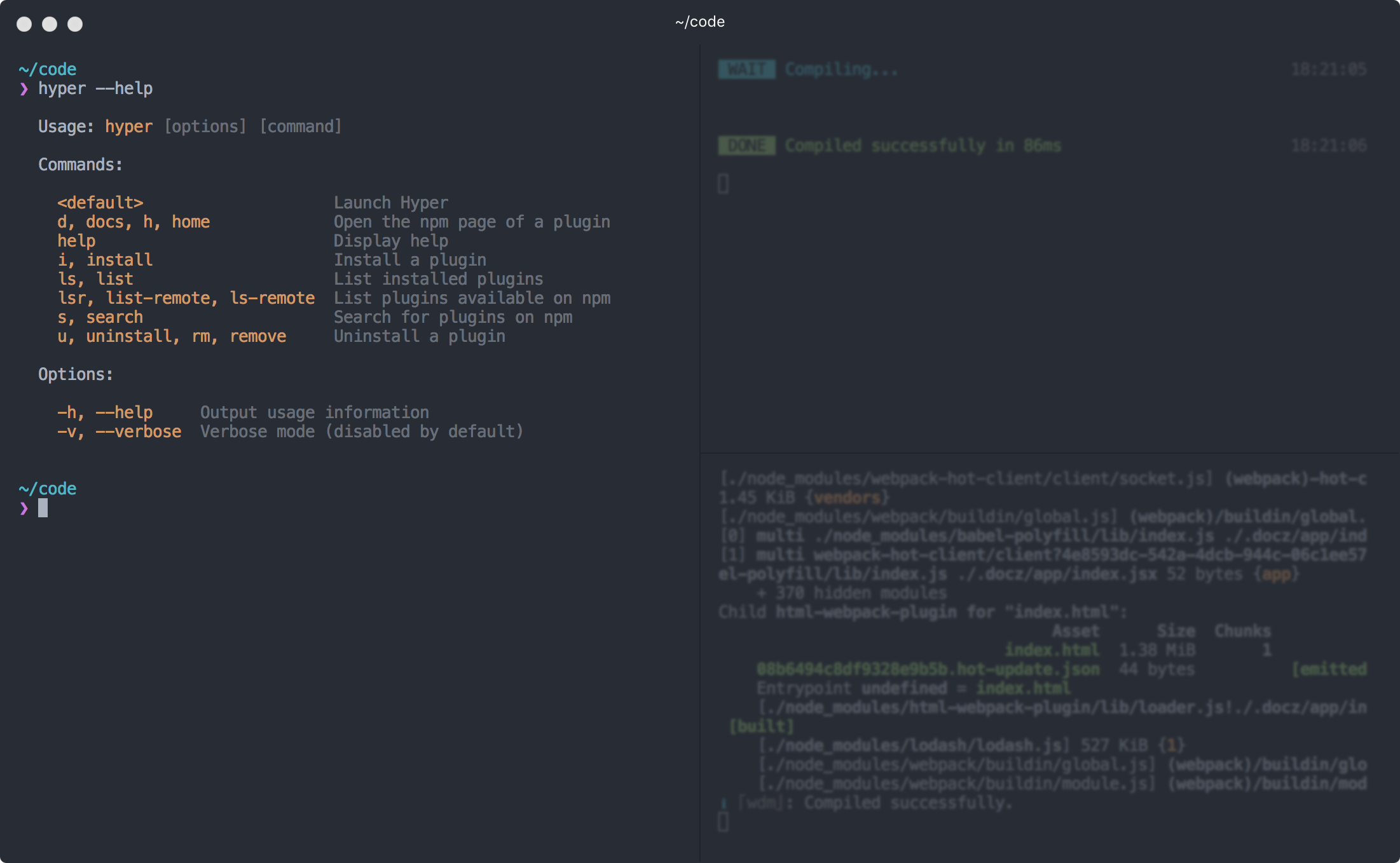This screenshot has width=1400, height=863.
Task: Click the orange 'vendors' chunk label
Action: (847, 498)
